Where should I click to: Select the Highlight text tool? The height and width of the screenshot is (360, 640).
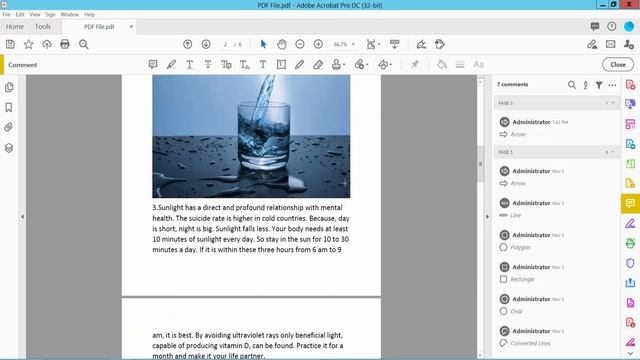coord(171,64)
